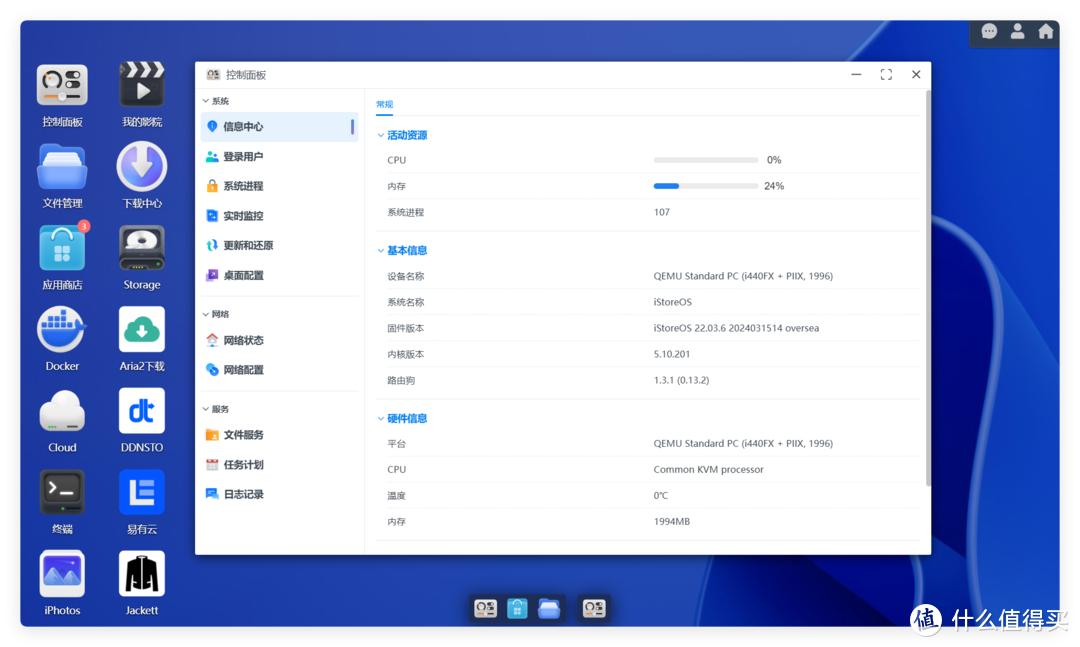Open the Storage manager

[x=140, y=248]
